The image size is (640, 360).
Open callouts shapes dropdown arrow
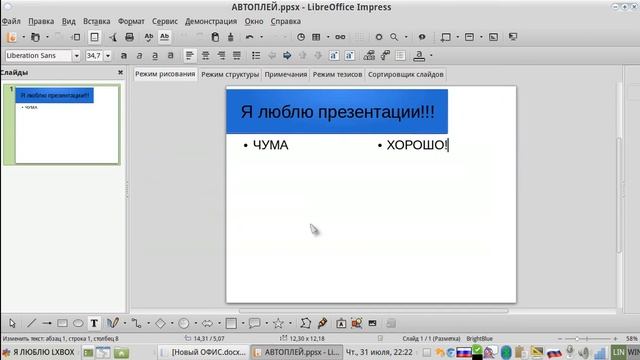point(267,323)
